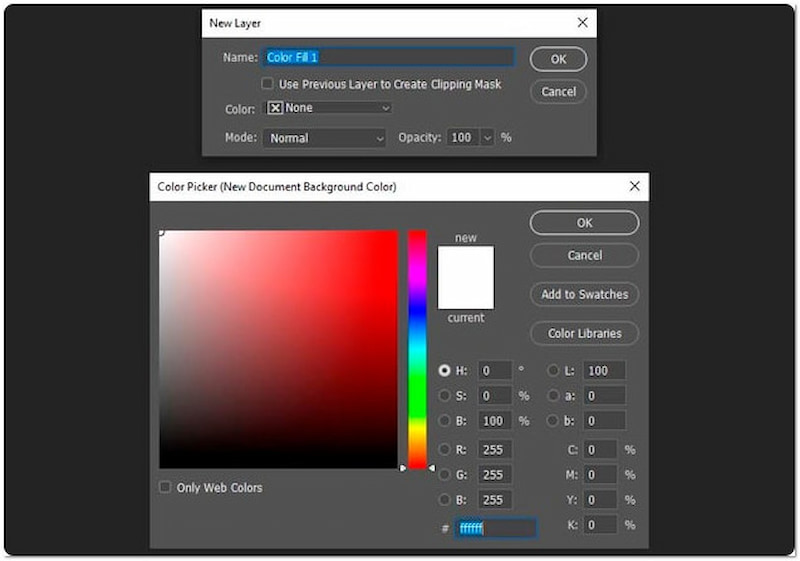
Task: Check the Only Web Colors box
Action: pyautogui.click(x=165, y=488)
